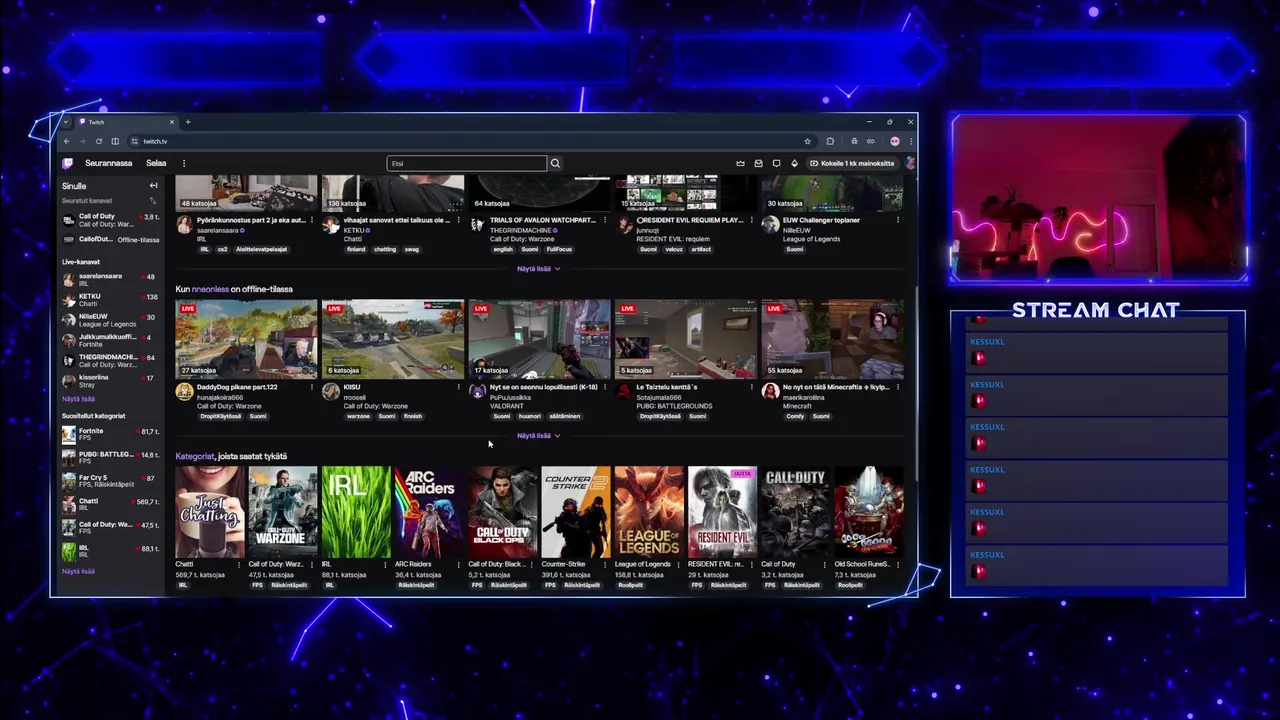Open kisseriina Stray channel in the sidebar
The image size is (1280, 720).
(x=109, y=381)
